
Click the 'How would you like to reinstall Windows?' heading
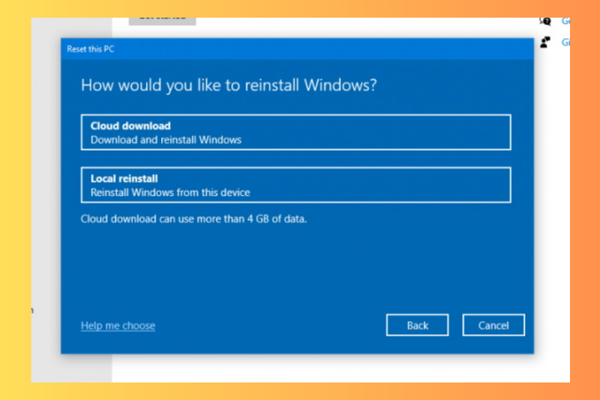pyautogui.click(x=229, y=85)
